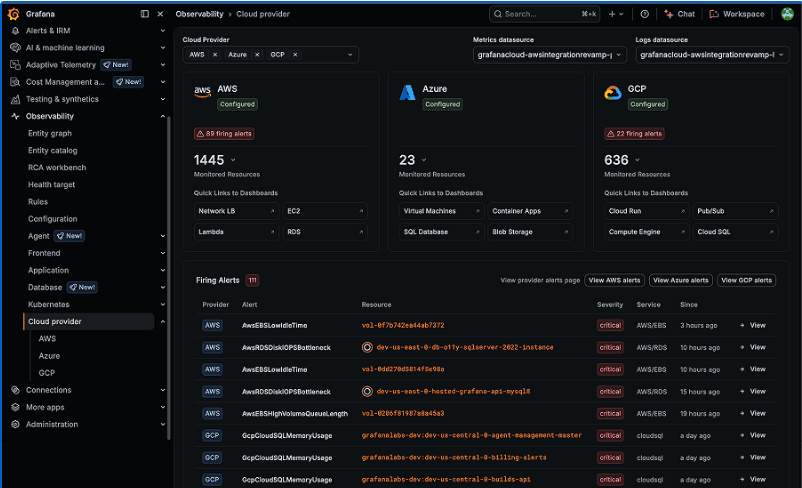Click the Testing & synthetics icon
Screen dimensions: 802x488
[15, 99]
